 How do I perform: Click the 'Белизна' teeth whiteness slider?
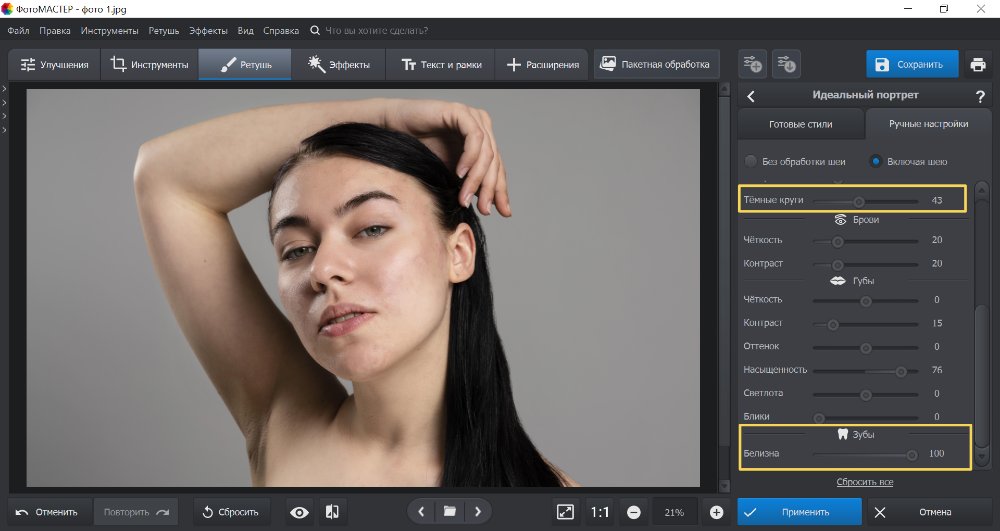(911, 454)
